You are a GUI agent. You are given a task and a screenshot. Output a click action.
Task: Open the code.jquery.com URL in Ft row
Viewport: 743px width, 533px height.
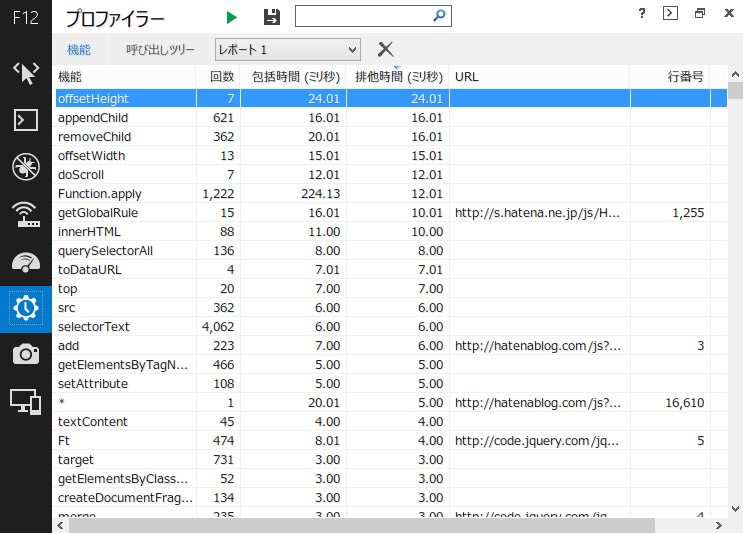point(537,441)
